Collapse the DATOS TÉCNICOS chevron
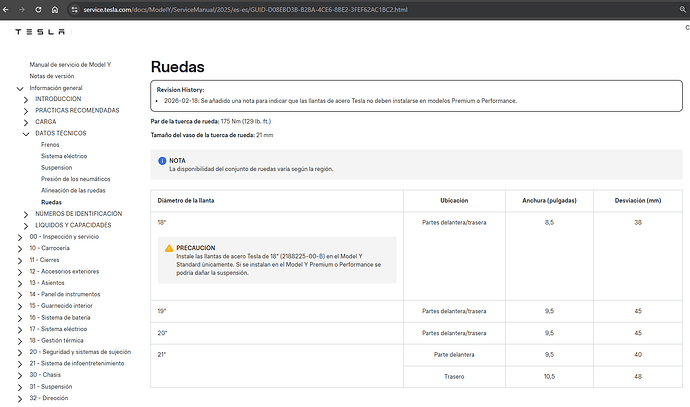Image resolution: width=690 pixels, height=407 pixels. pos(26,134)
